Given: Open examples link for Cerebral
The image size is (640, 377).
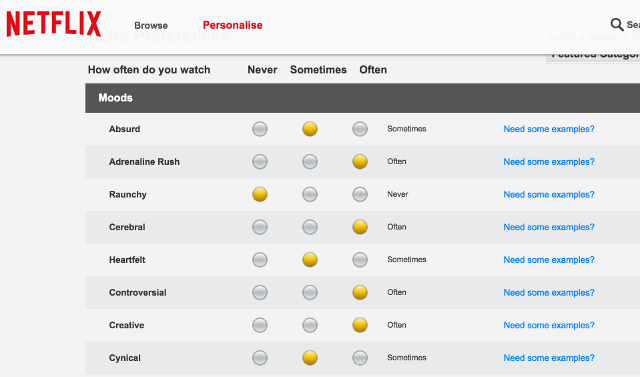Looking at the screenshot, I should click(549, 227).
